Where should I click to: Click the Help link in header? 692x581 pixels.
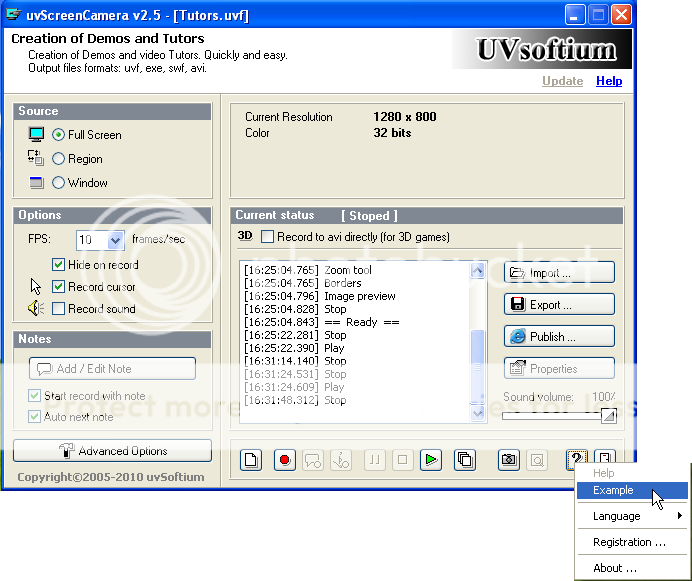609,81
